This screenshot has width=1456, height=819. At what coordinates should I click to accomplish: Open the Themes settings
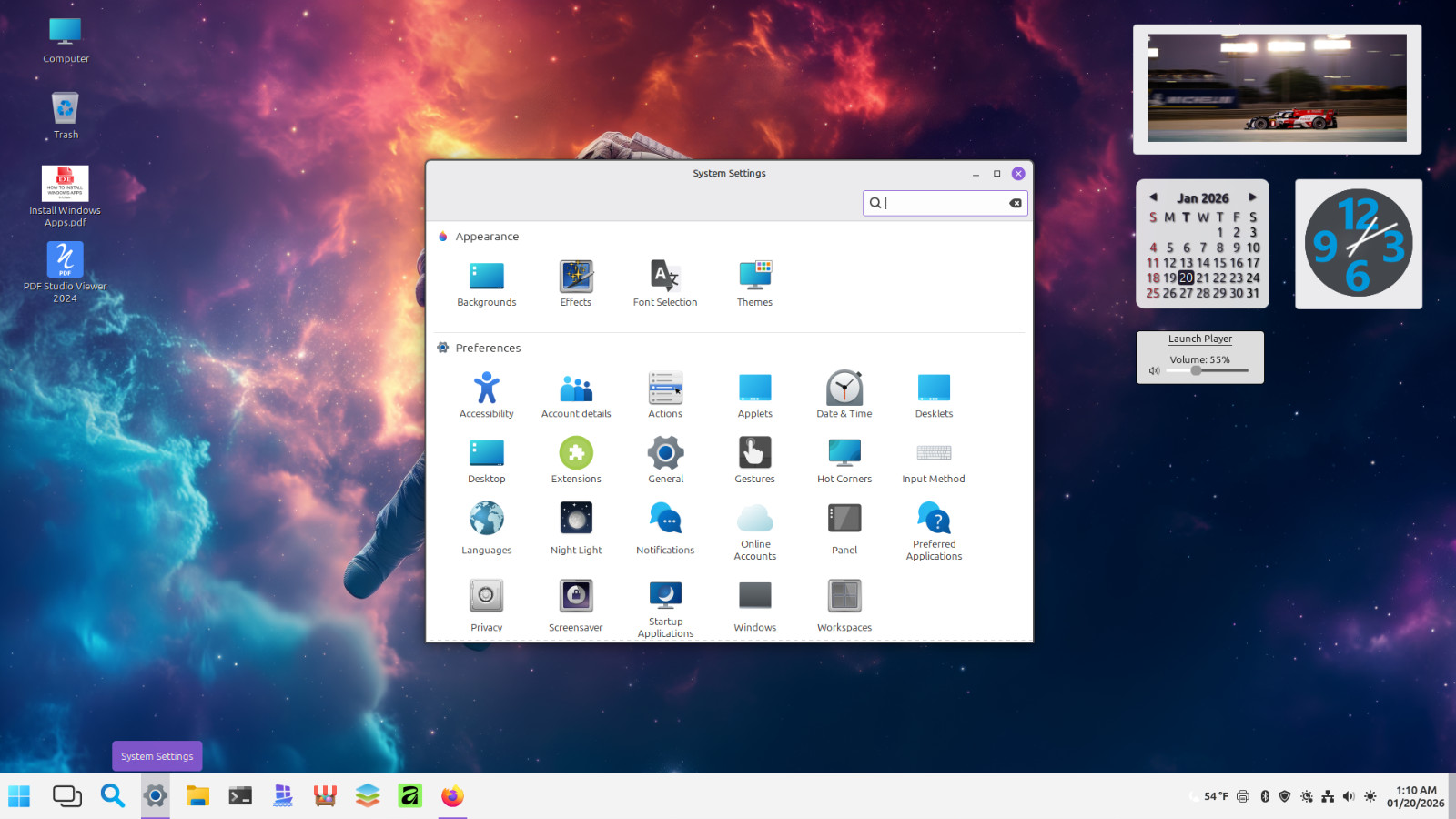pyautogui.click(x=754, y=284)
